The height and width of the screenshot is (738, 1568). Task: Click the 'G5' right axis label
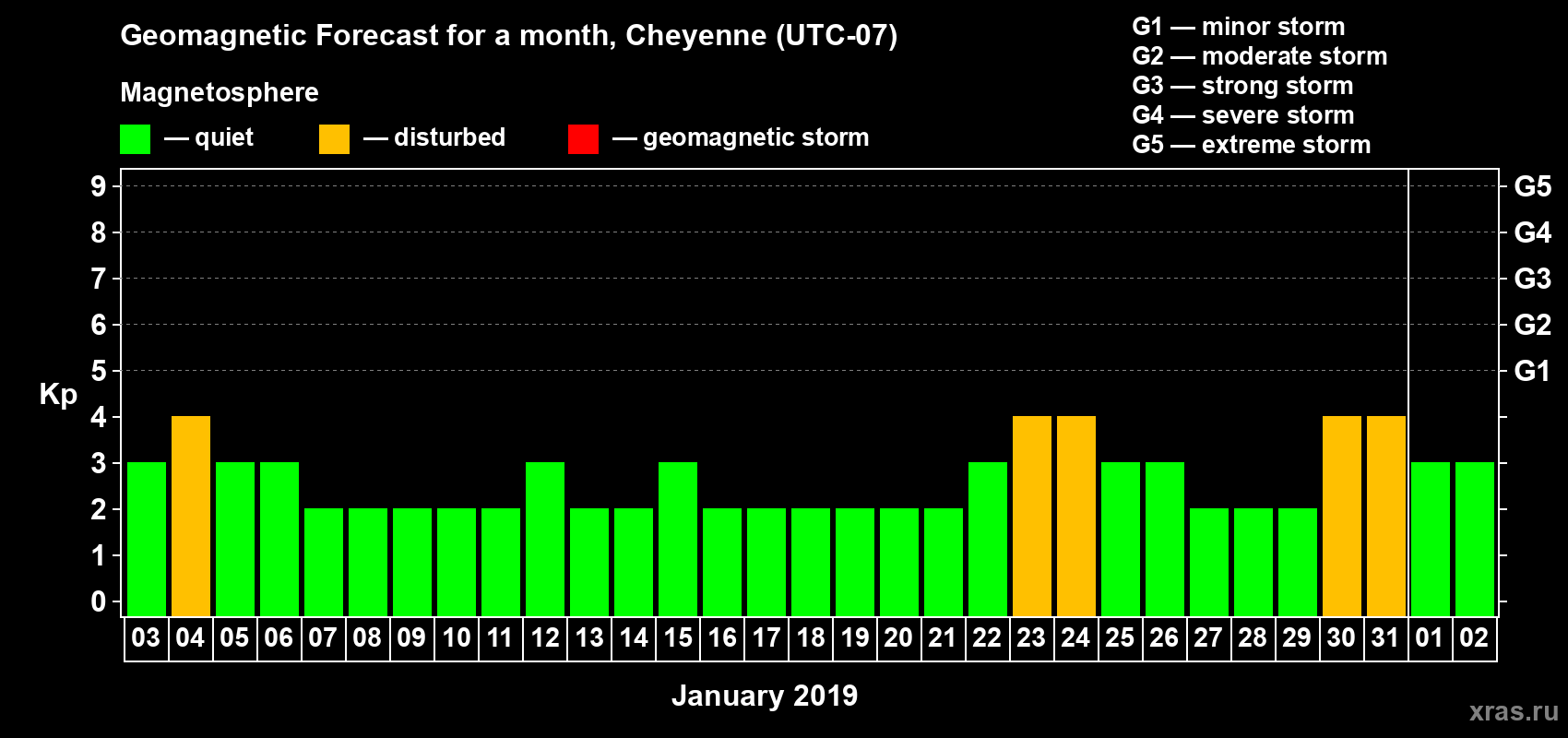point(1533,186)
